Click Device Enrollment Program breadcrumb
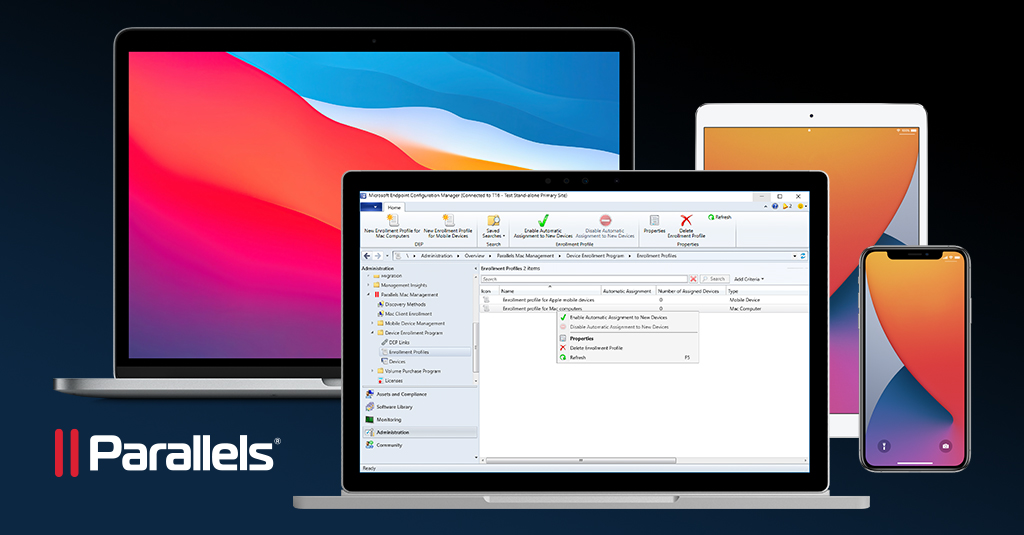Image resolution: width=1024 pixels, height=535 pixels. [595, 256]
